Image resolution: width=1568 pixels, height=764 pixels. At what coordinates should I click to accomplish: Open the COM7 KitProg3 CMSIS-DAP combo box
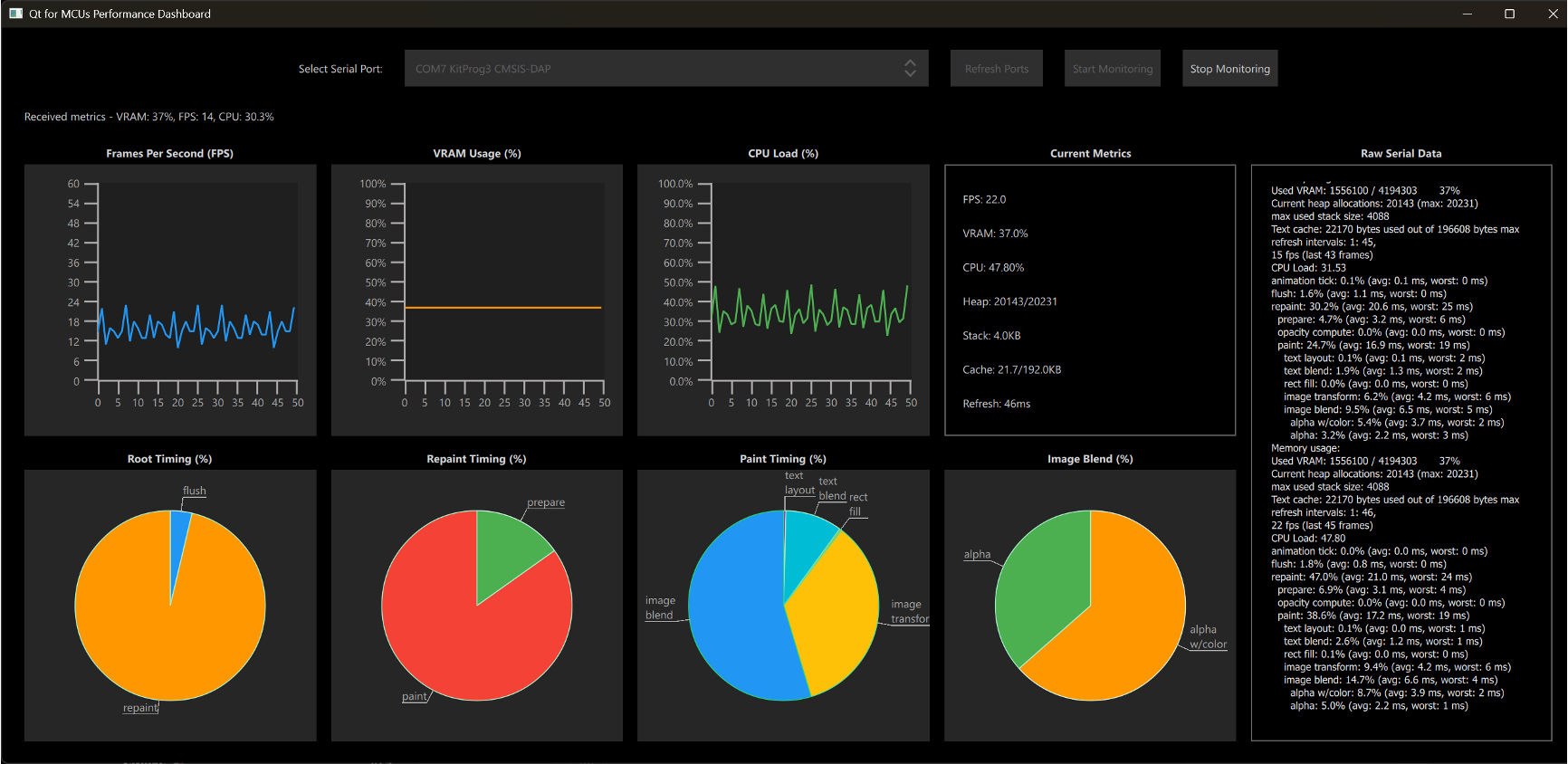click(x=652, y=69)
